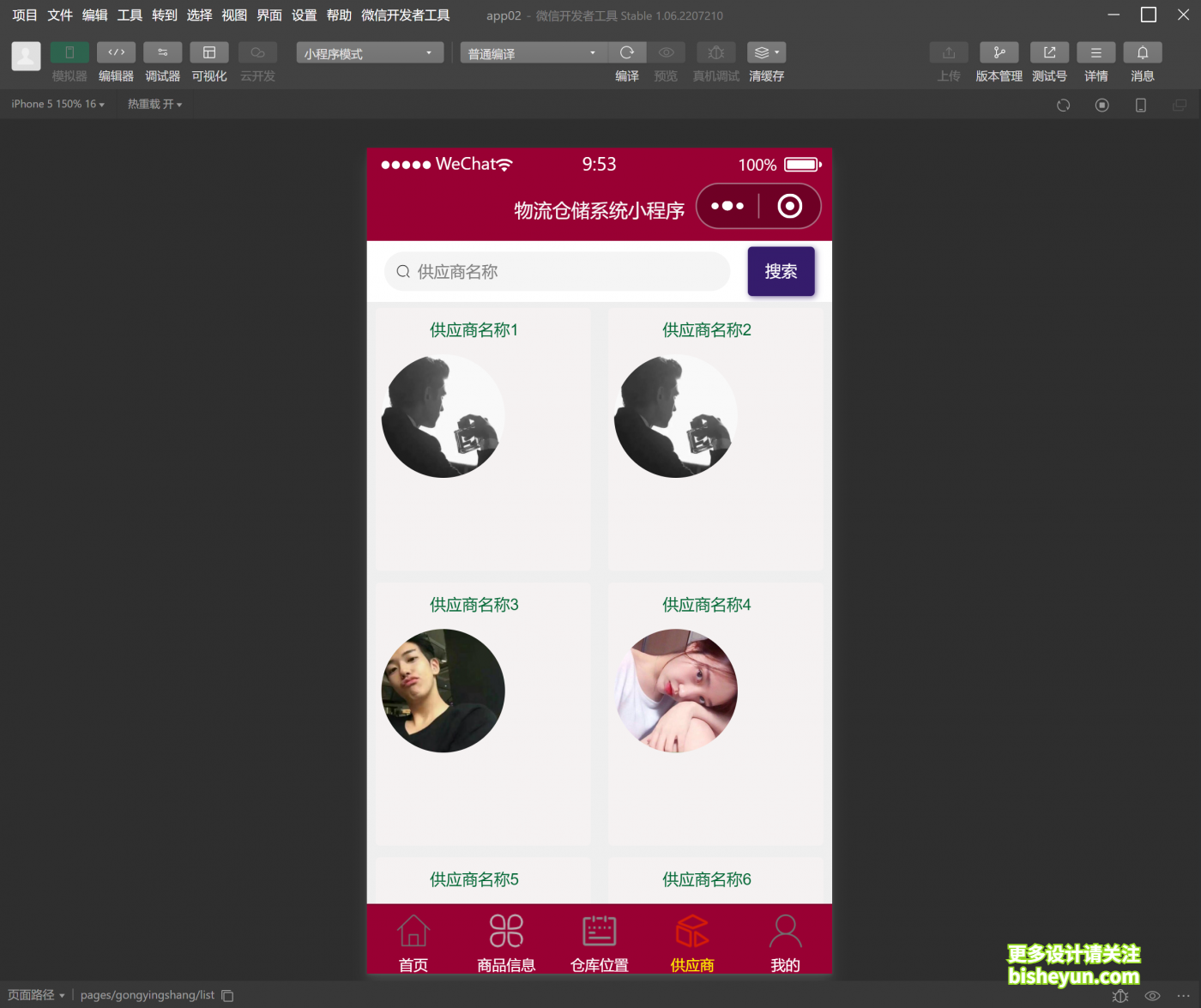This screenshot has width=1201, height=1008.
Task: Click the status bar bug icon
Action: point(1120,996)
